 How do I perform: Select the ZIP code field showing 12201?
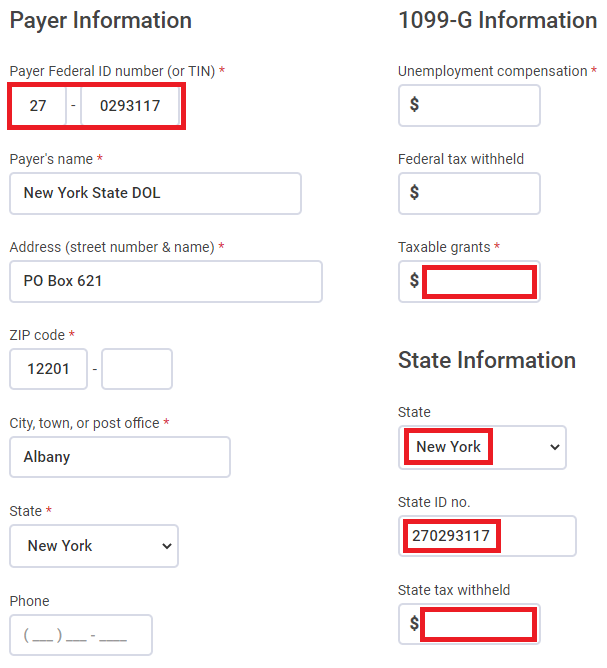point(48,369)
